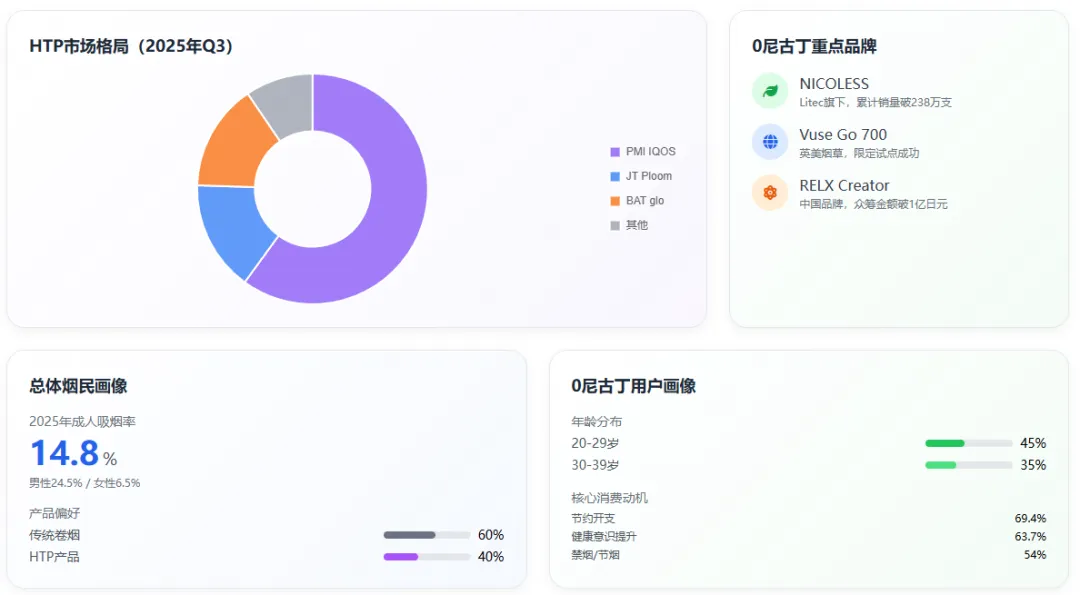Click the 节约开支 motivation label

click(x=593, y=519)
